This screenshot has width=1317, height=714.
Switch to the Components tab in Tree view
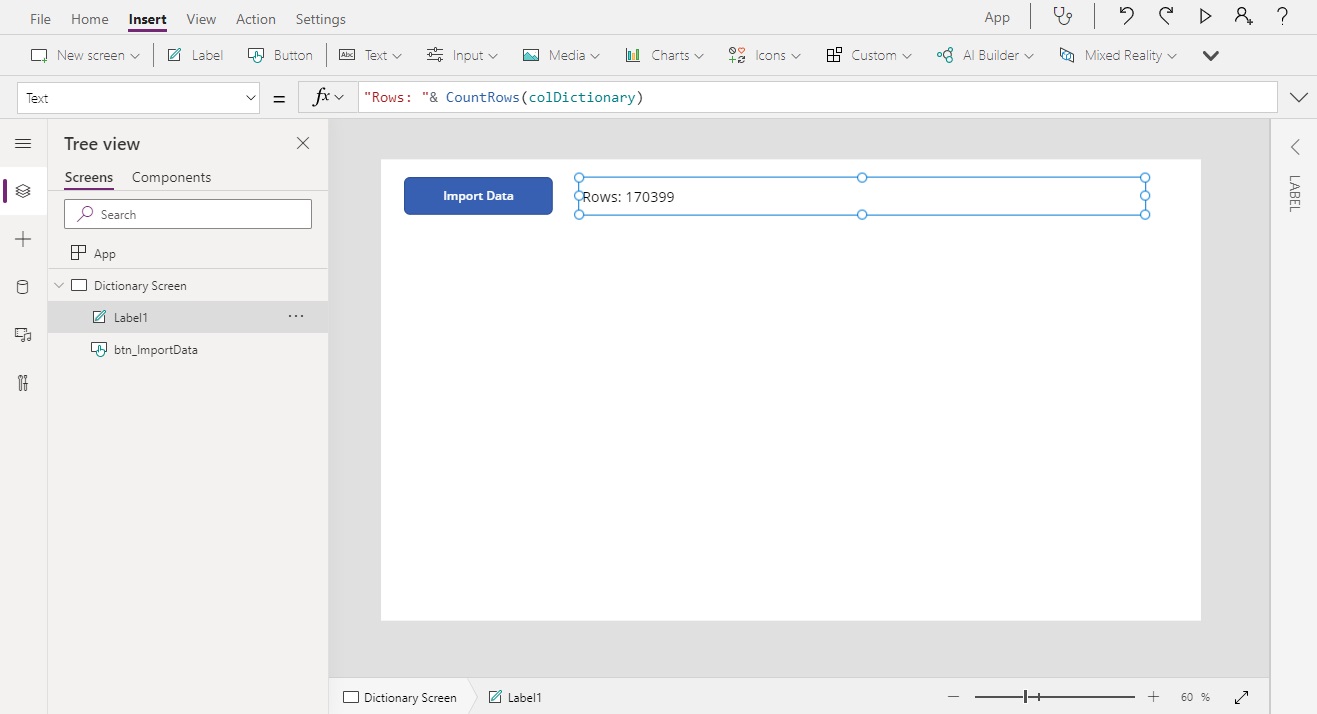pos(171,177)
